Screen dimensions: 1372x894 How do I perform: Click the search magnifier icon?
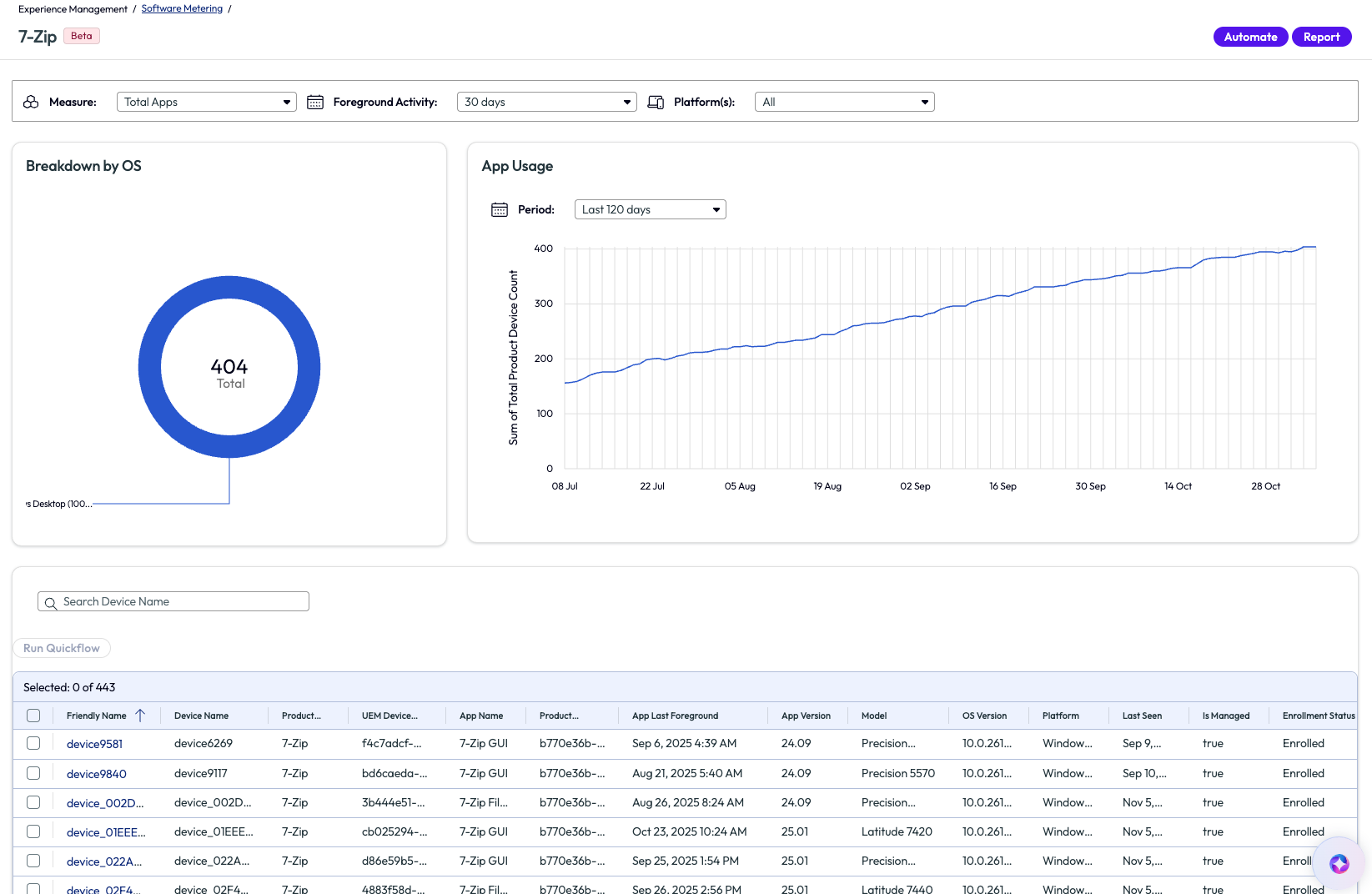51,603
